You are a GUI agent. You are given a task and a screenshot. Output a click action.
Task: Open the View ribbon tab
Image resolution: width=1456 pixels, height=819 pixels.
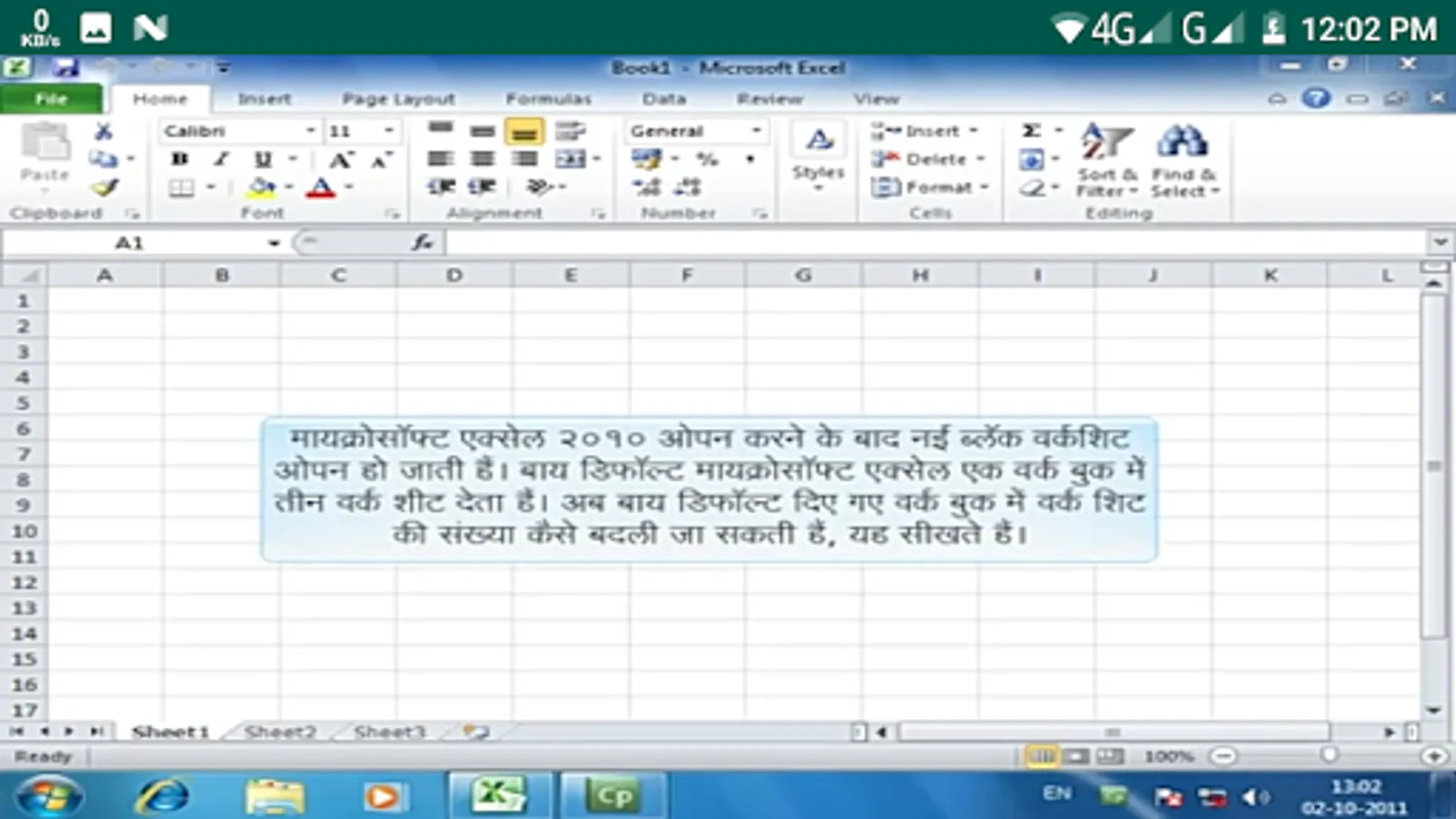(x=876, y=98)
